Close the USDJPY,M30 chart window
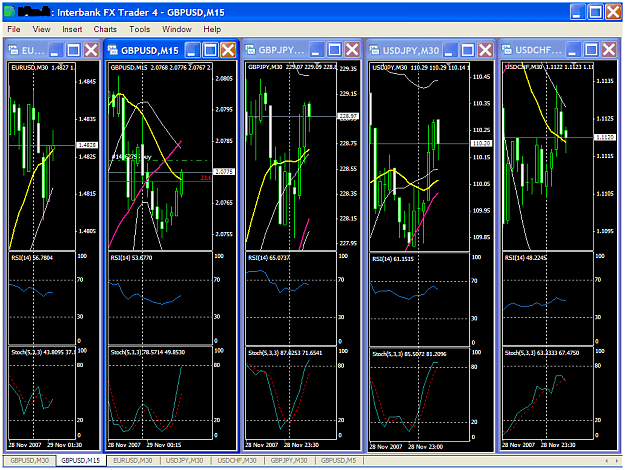Screen dimensions: 625x470 [x=485, y=50]
